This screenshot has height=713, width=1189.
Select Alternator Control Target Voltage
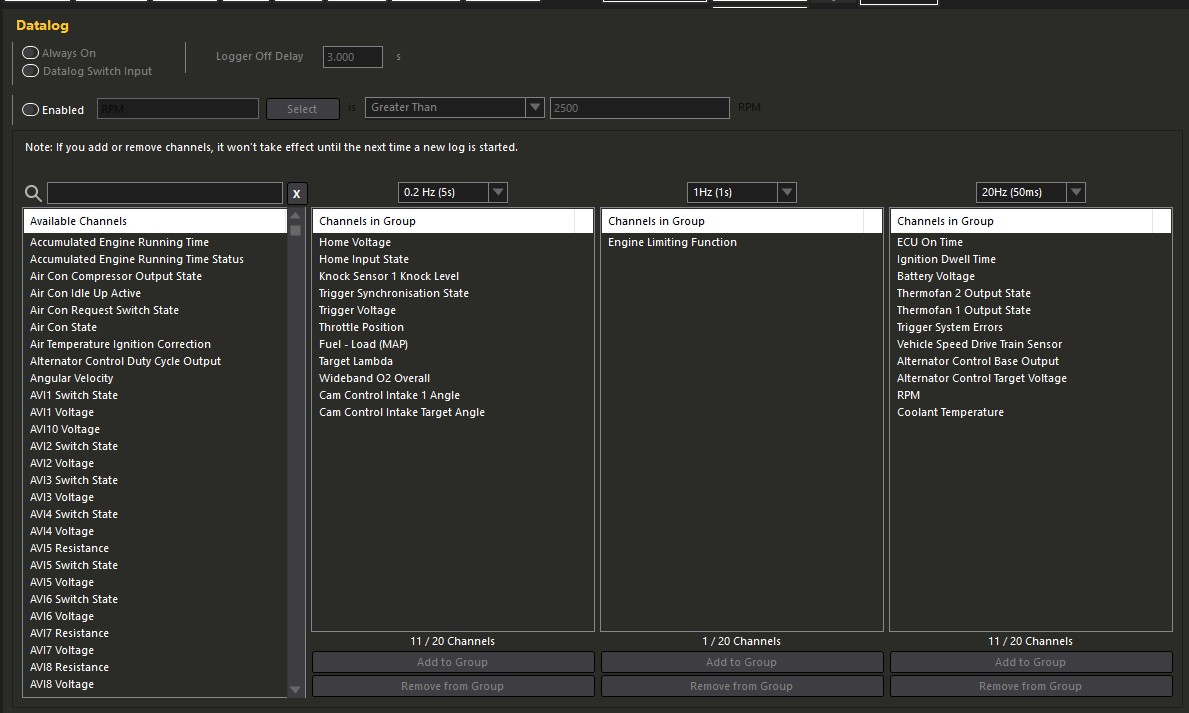(981, 378)
